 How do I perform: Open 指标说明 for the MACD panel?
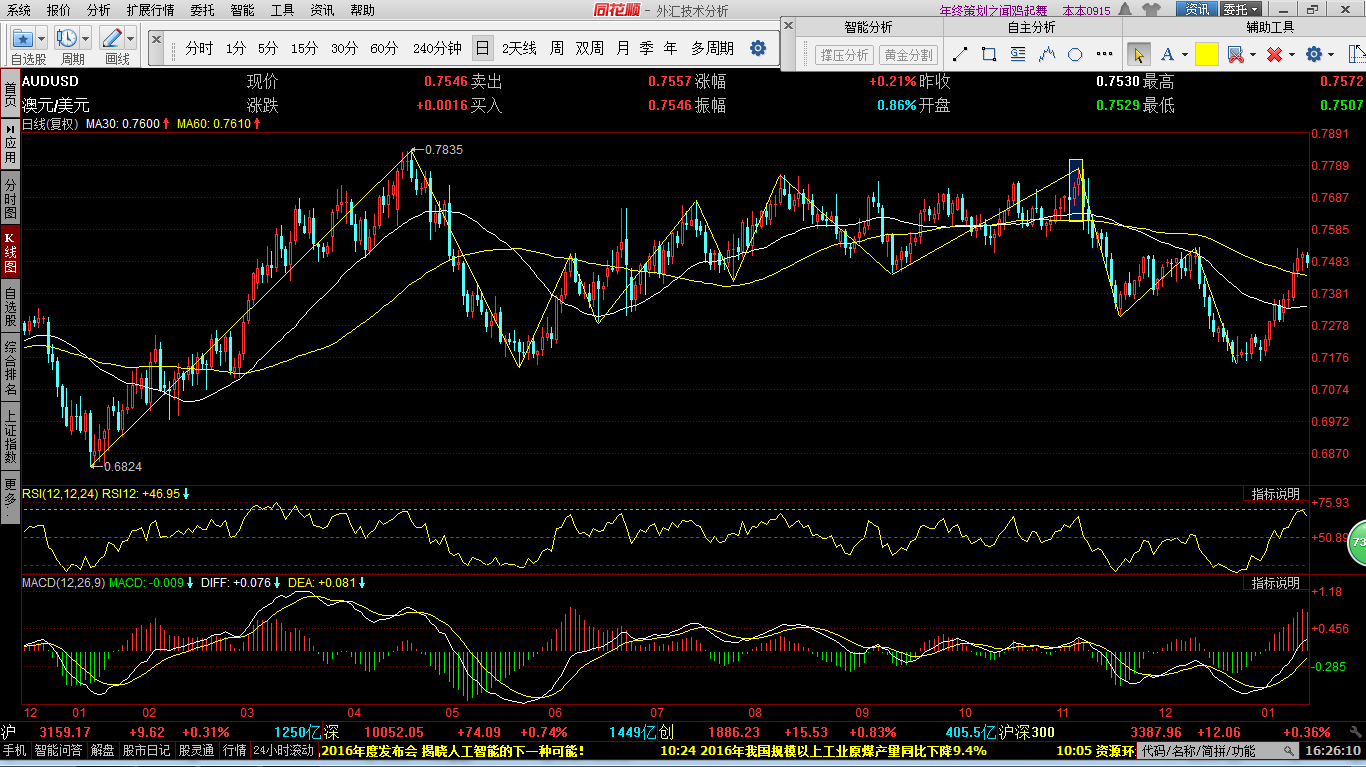click(x=1275, y=582)
